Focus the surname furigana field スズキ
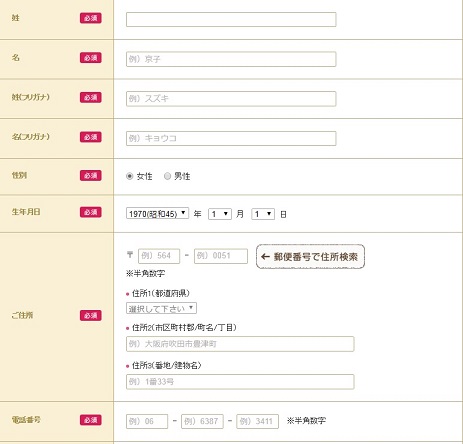Viewport: 463px width, 444px height. [231, 99]
